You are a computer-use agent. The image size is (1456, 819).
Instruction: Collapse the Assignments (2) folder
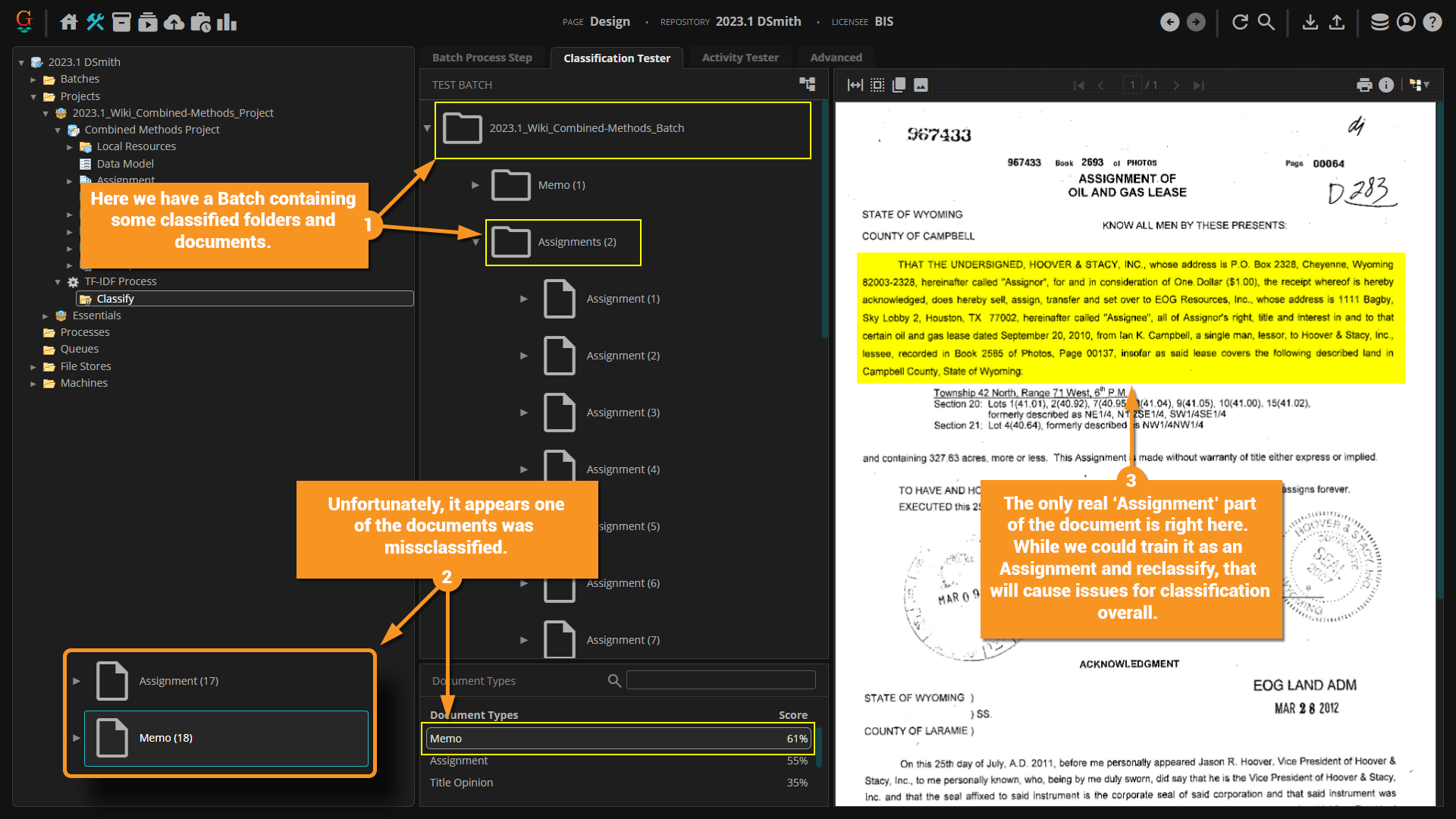click(x=475, y=242)
